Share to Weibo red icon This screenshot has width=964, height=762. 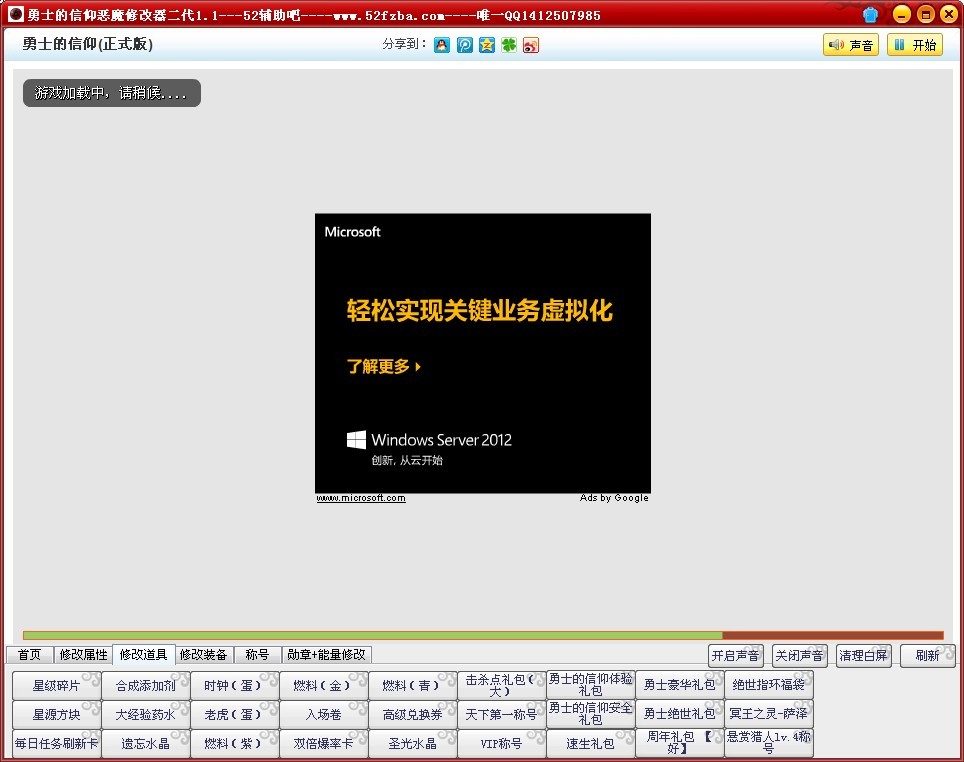coord(531,45)
